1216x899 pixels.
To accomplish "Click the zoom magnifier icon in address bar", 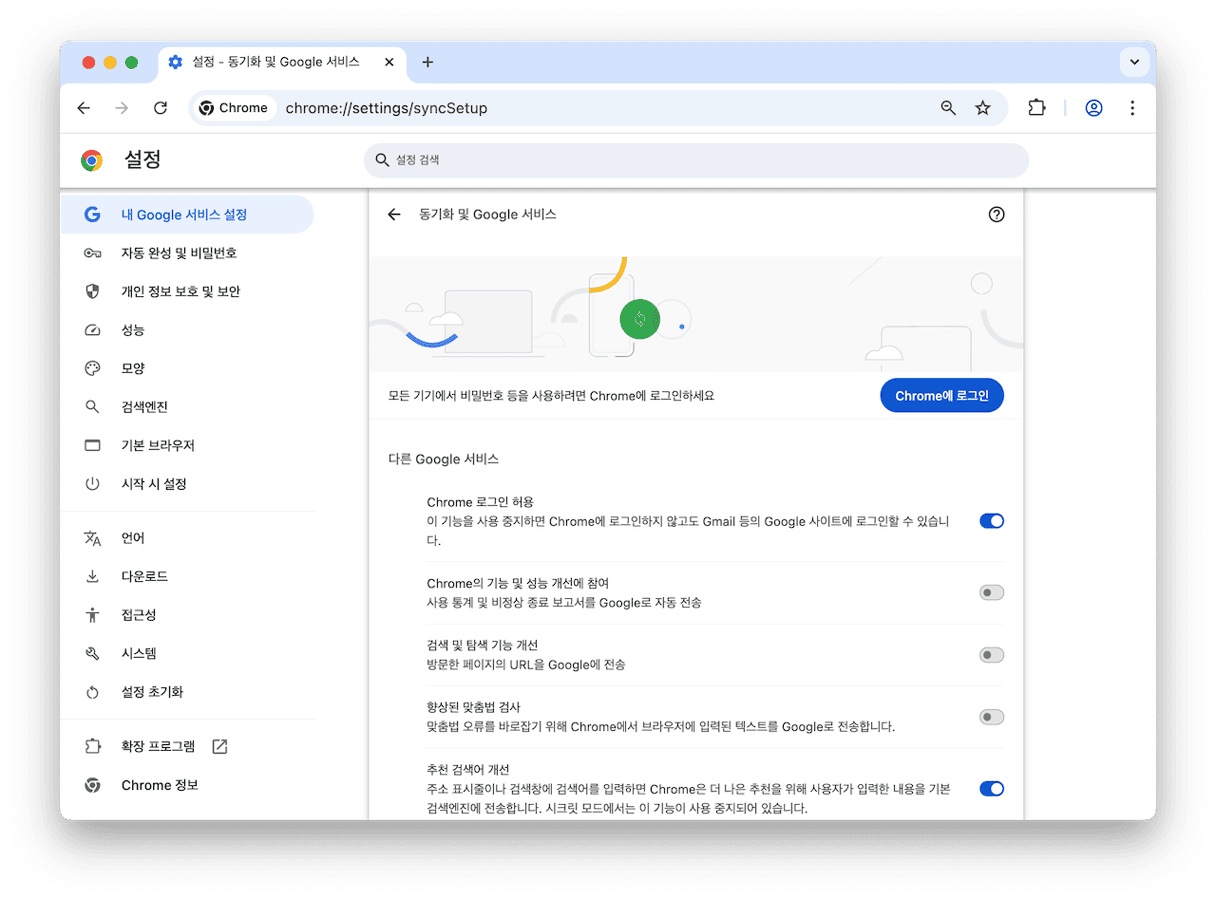I will [948, 108].
